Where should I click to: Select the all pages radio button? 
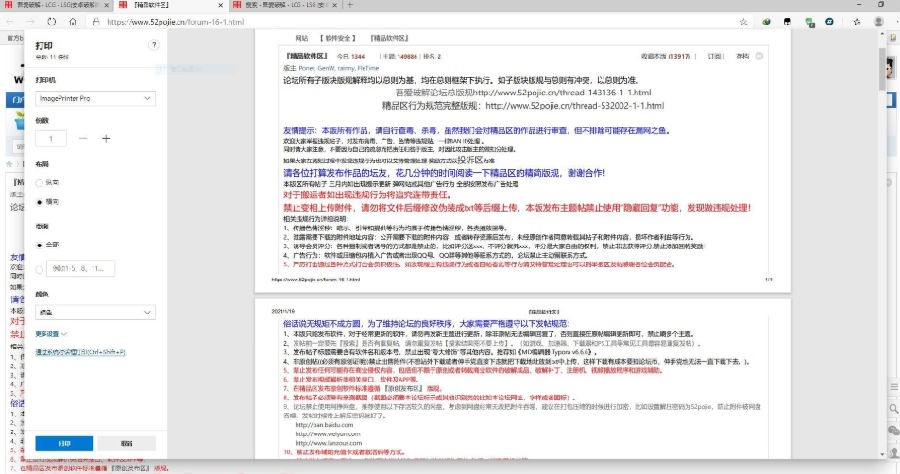tap(40, 245)
